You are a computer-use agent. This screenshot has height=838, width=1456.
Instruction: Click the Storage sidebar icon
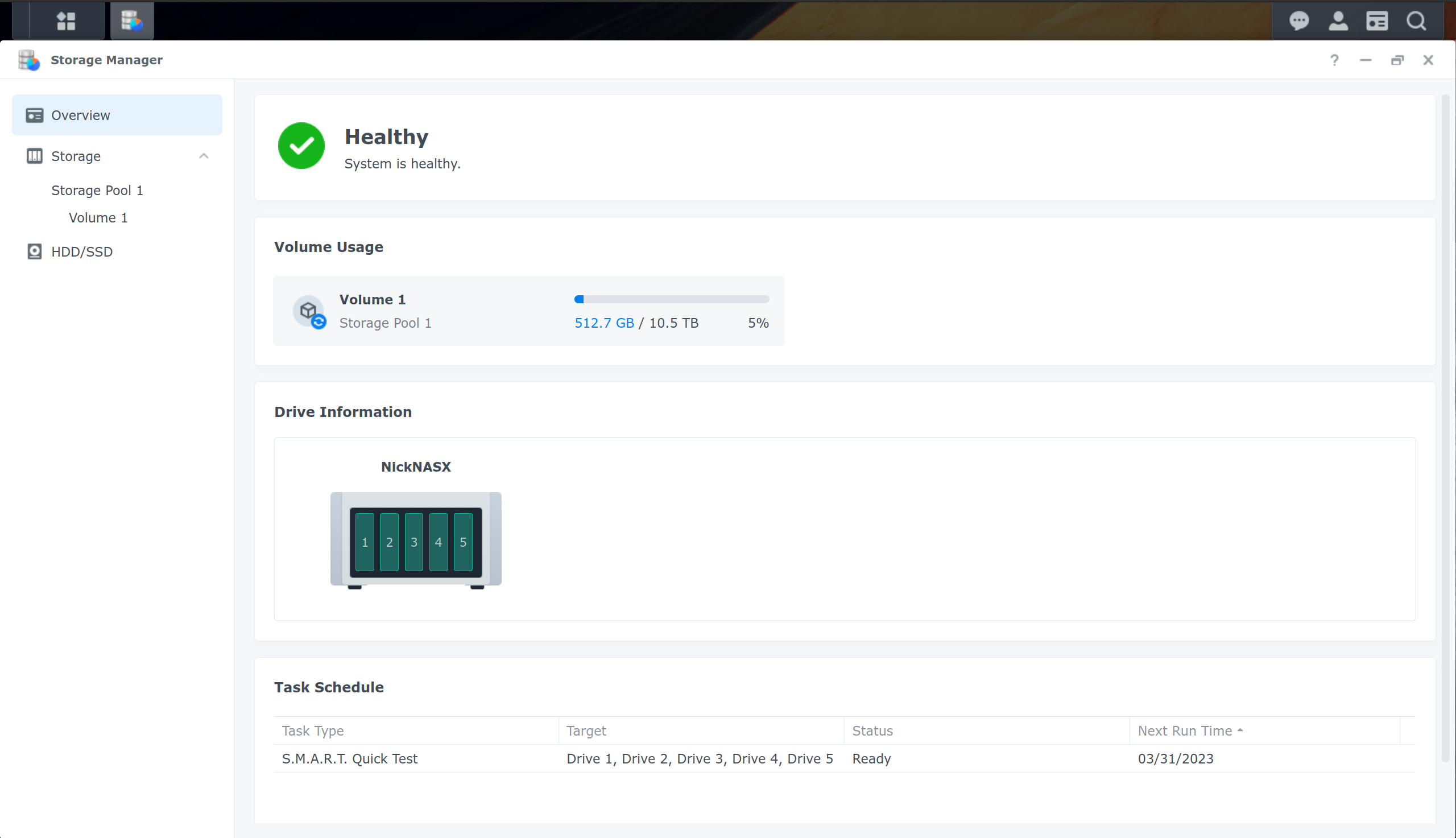pyautogui.click(x=35, y=156)
